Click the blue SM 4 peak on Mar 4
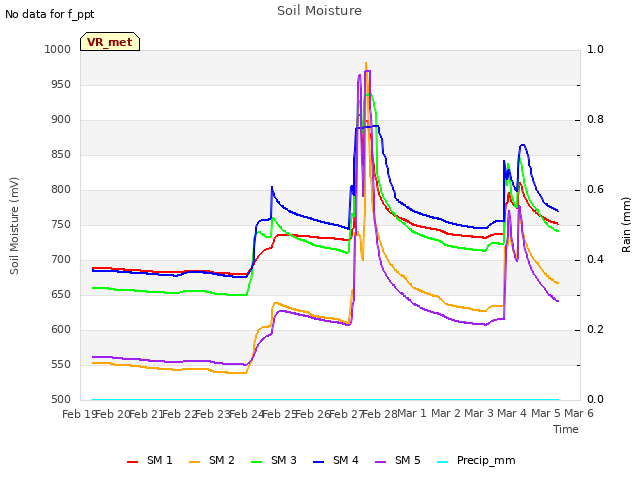 pyautogui.click(x=523, y=145)
